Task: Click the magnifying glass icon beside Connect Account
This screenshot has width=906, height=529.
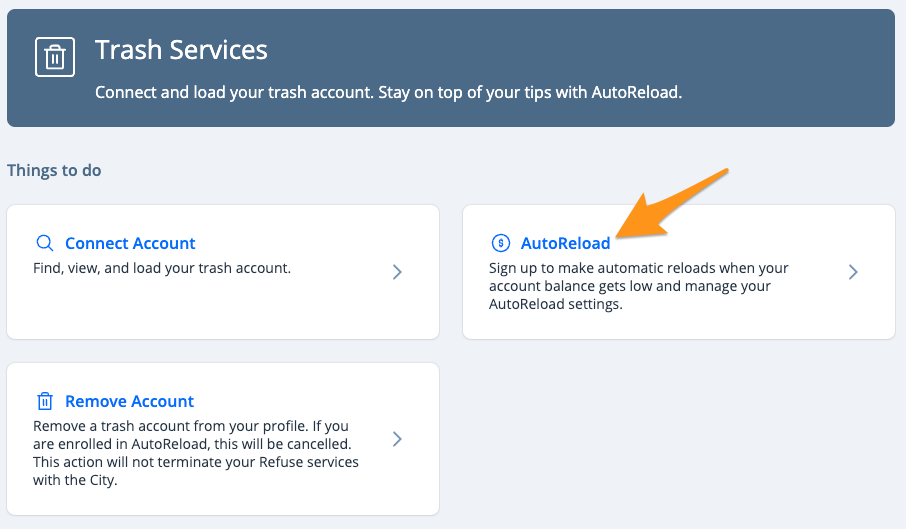Action: (x=45, y=243)
